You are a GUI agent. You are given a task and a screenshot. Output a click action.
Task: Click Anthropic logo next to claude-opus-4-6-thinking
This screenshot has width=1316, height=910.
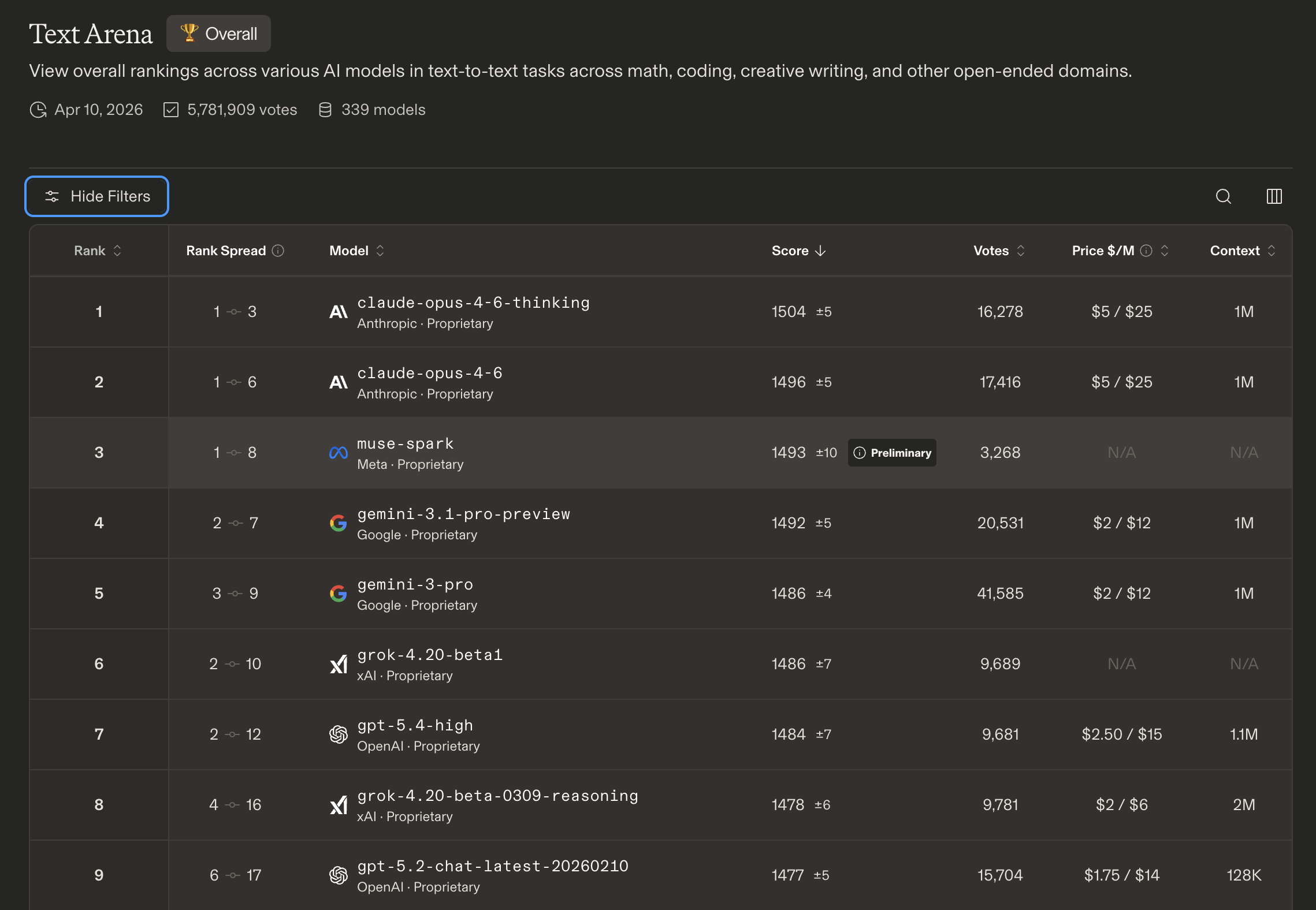pos(339,312)
